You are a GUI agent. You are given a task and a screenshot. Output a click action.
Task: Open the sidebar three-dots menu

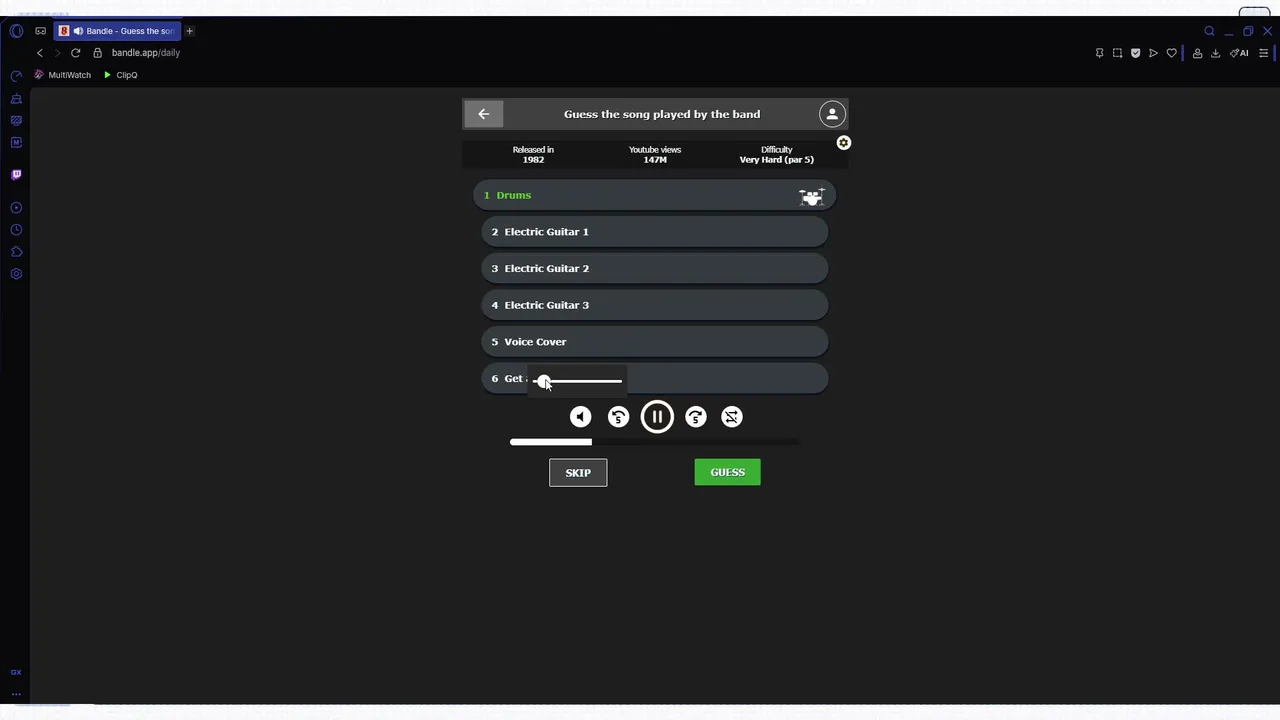tap(16, 694)
